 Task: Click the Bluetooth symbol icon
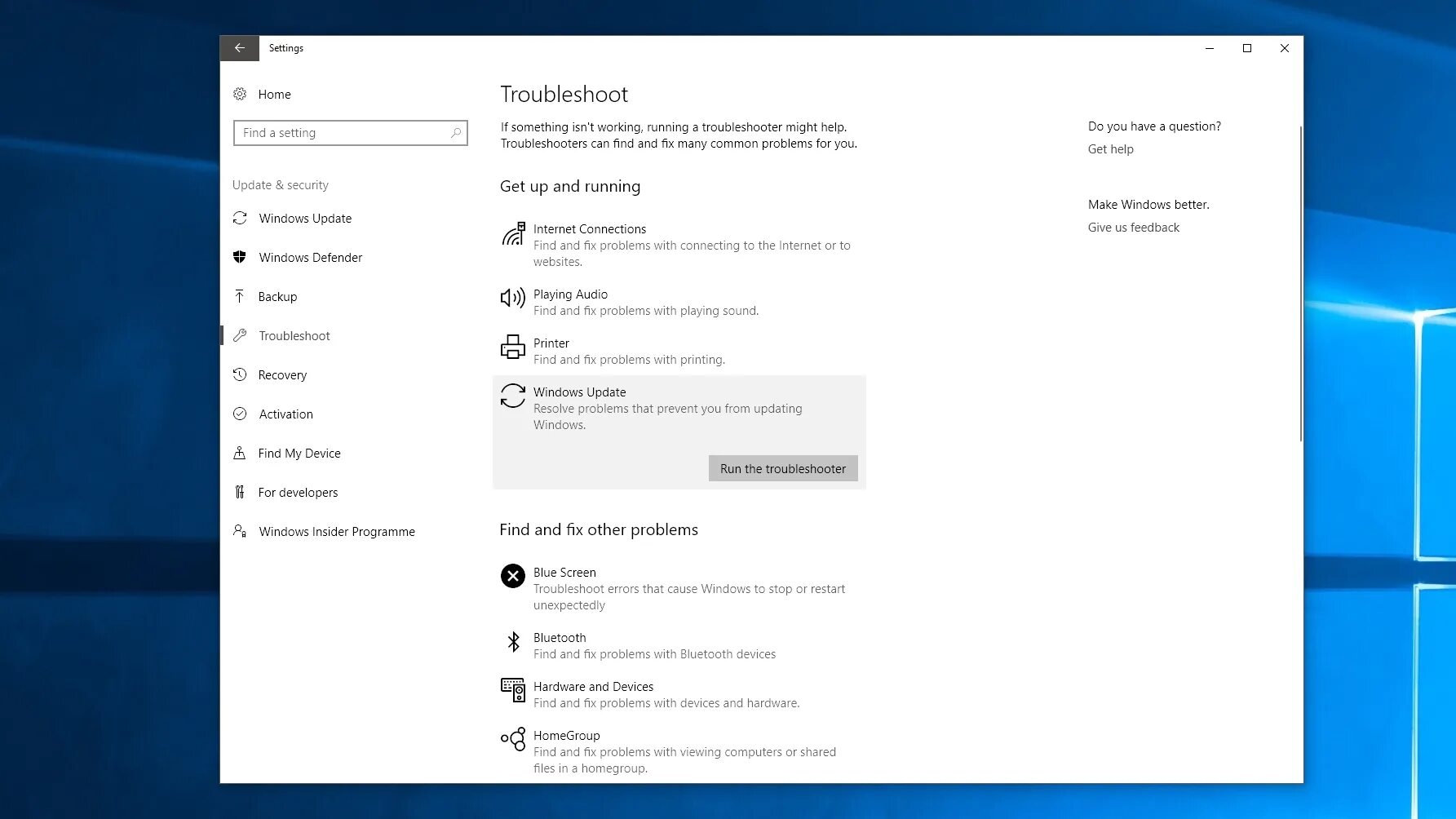tap(513, 642)
